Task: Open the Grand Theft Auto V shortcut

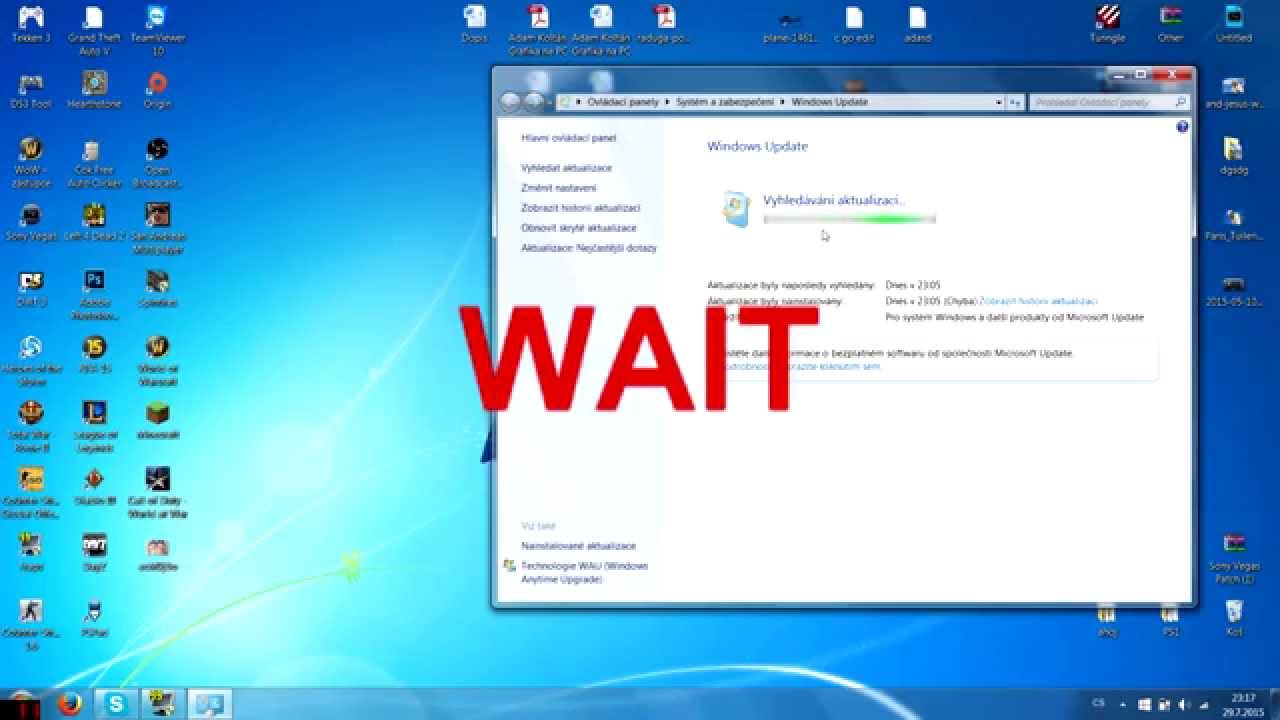Action: click(94, 28)
